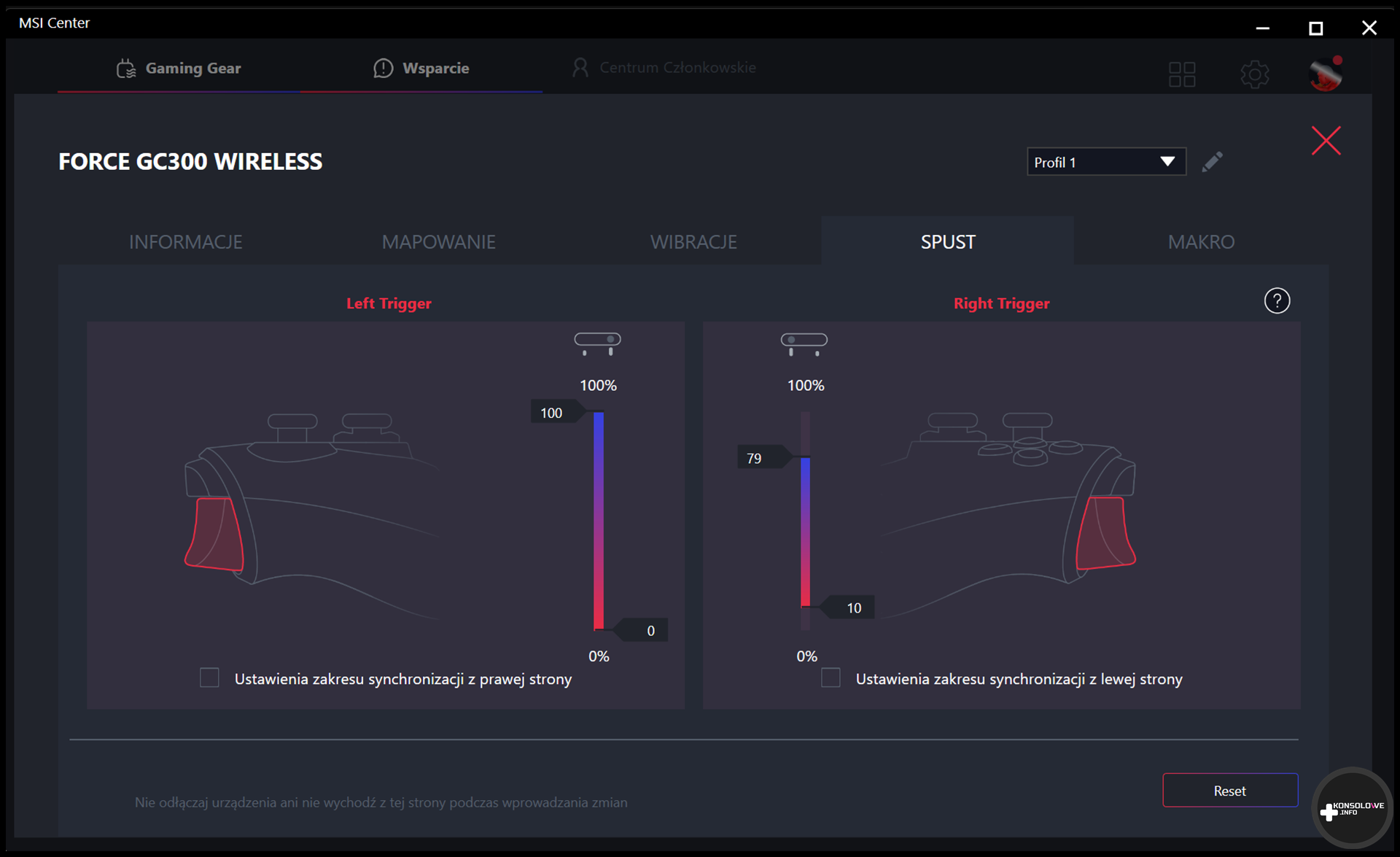The image size is (1400, 857).
Task: Click the left trigger icon above slider
Action: click(x=597, y=344)
